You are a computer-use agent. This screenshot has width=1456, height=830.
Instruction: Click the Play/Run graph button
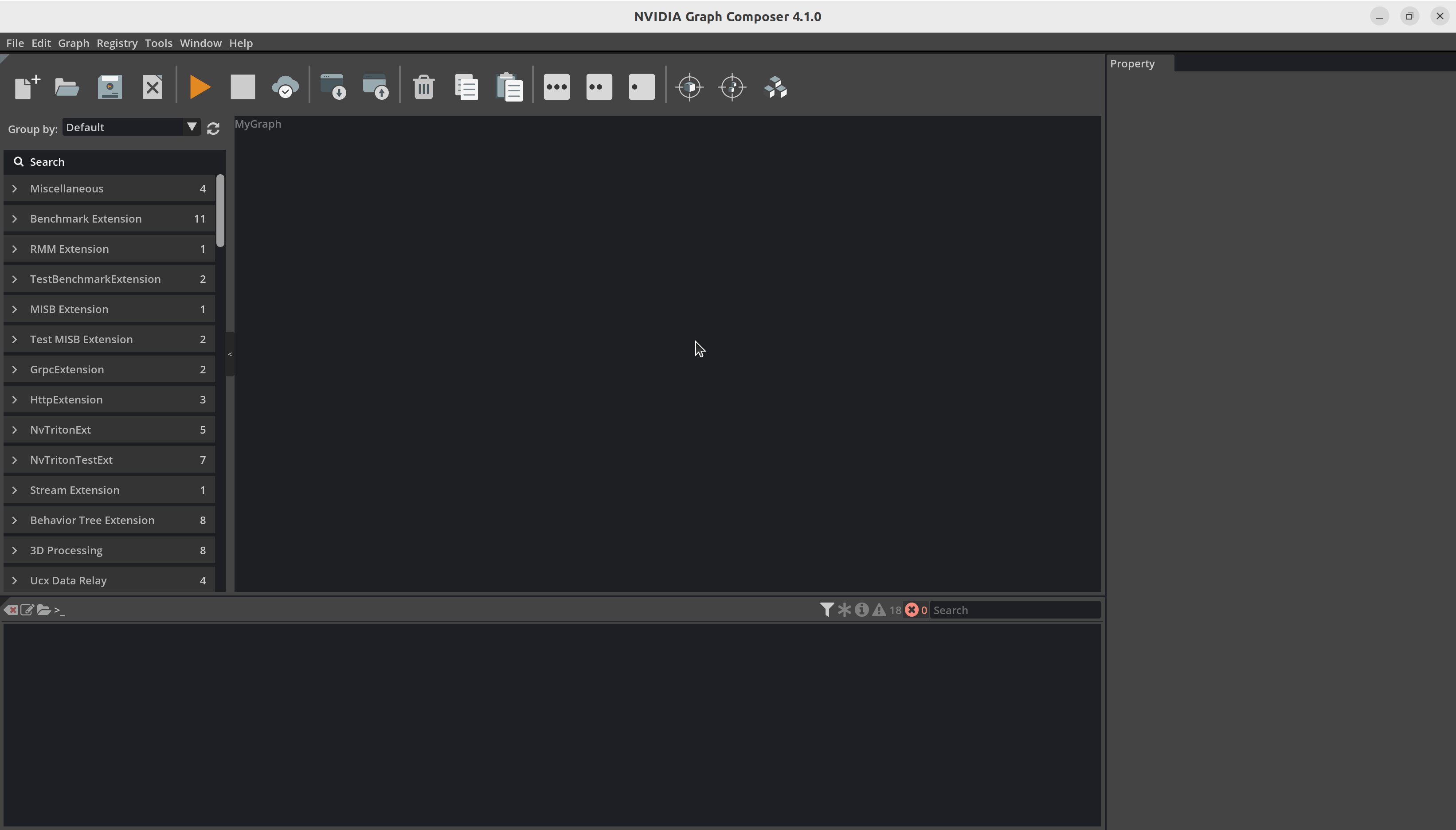[x=199, y=87]
